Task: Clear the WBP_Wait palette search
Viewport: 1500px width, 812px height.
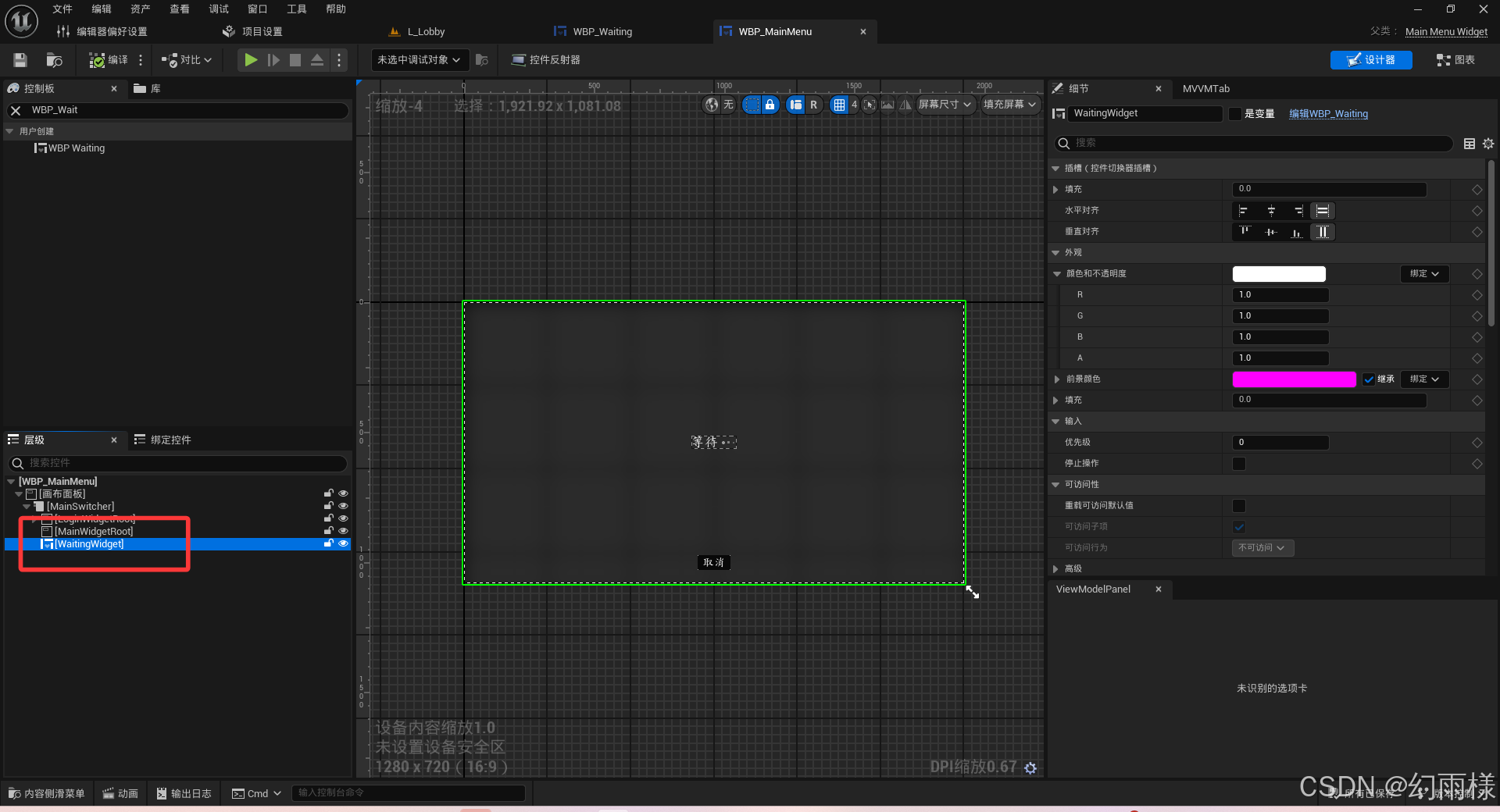Action: click(x=16, y=111)
